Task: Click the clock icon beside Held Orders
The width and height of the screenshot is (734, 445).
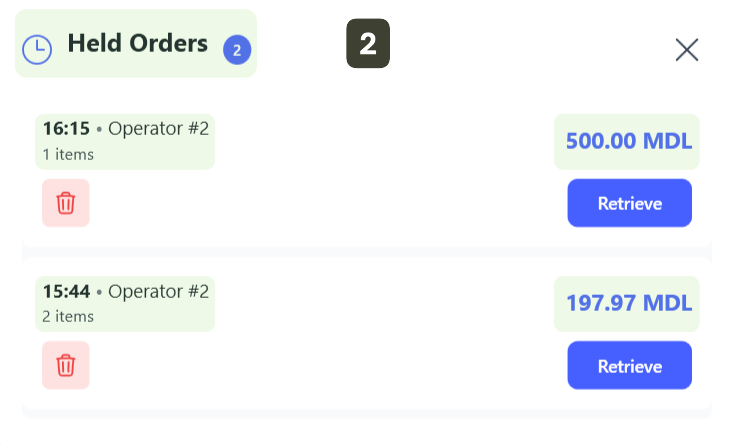Action: 37,49
